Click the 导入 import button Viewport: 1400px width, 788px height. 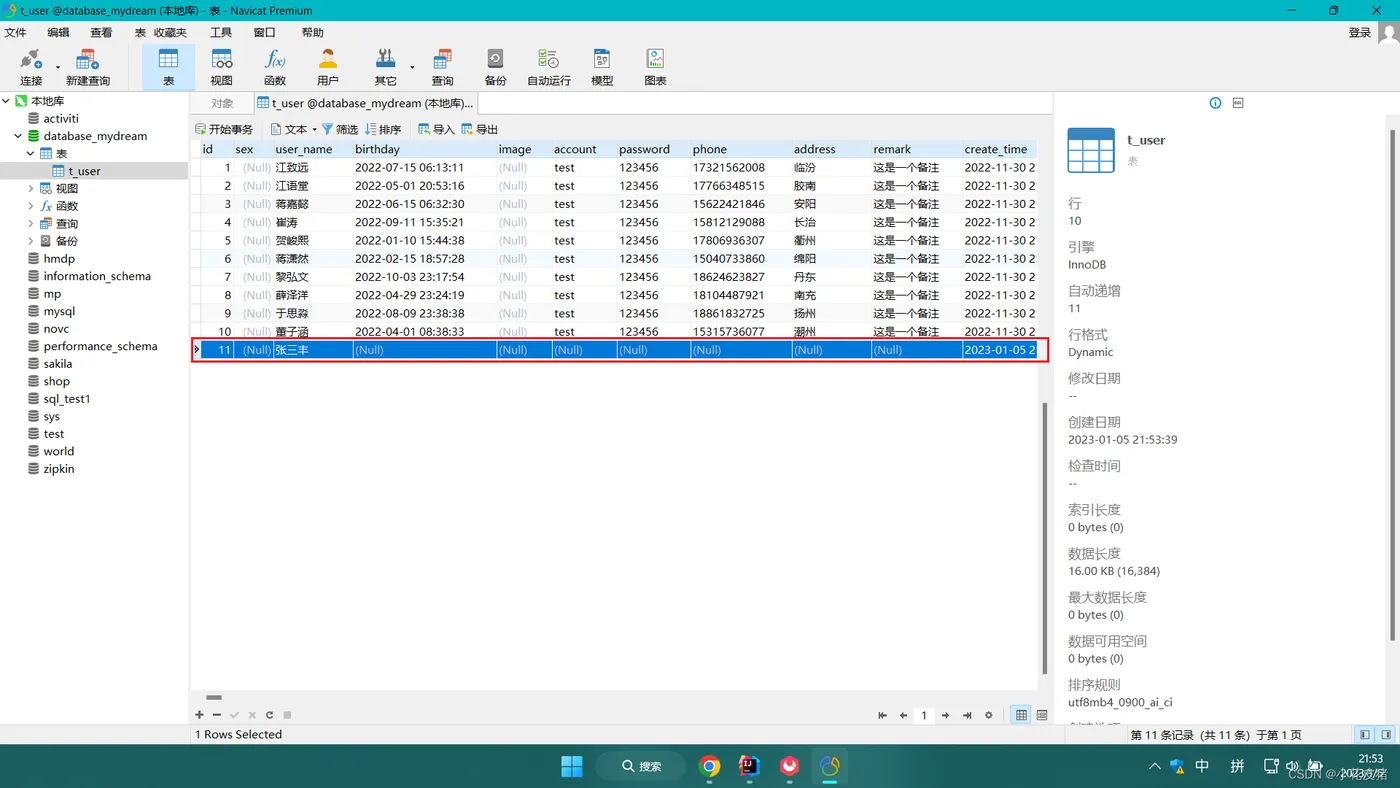(x=436, y=129)
